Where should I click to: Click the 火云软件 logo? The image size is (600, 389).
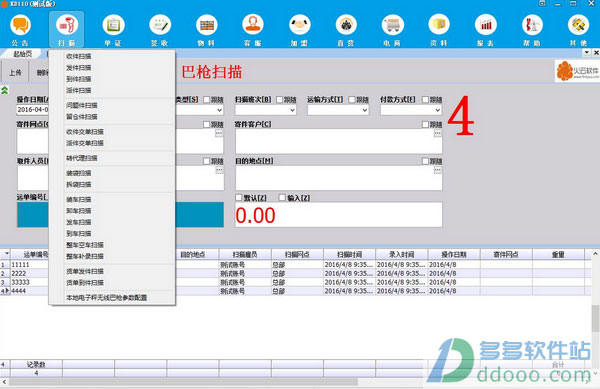(x=577, y=71)
